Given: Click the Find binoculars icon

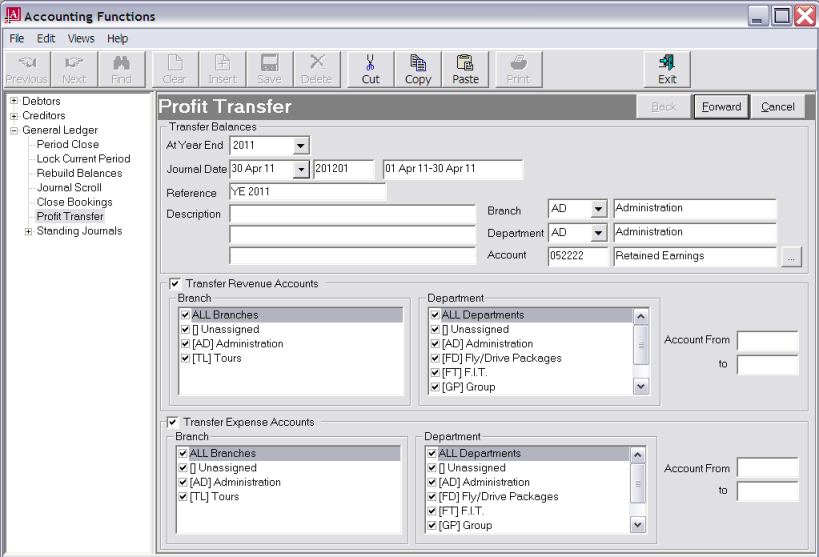Looking at the screenshot, I should [x=122, y=68].
